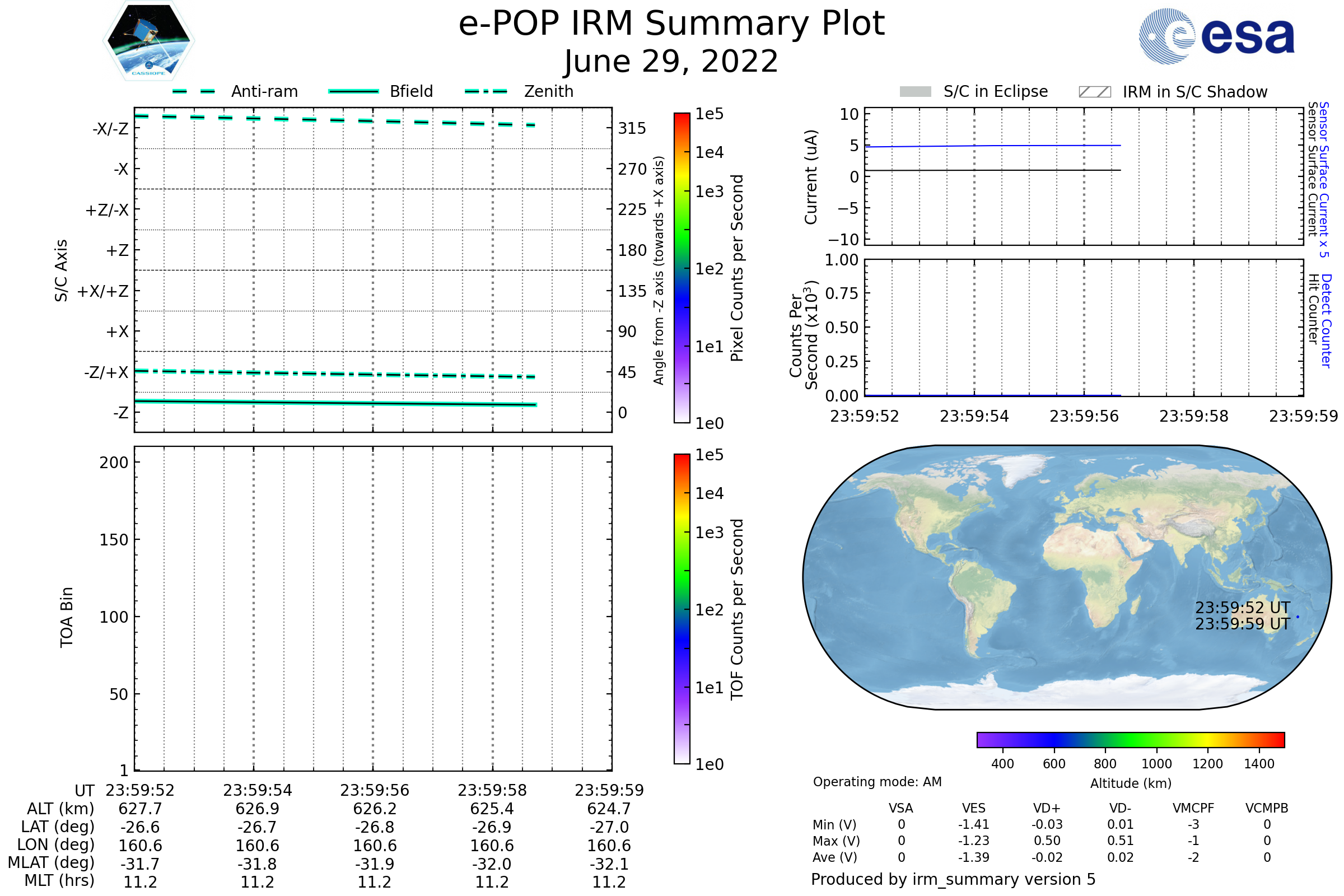Screen dimensions: 1344x896
Task: Click the Pixel Counts per Second colorbar
Action: (682, 268)
